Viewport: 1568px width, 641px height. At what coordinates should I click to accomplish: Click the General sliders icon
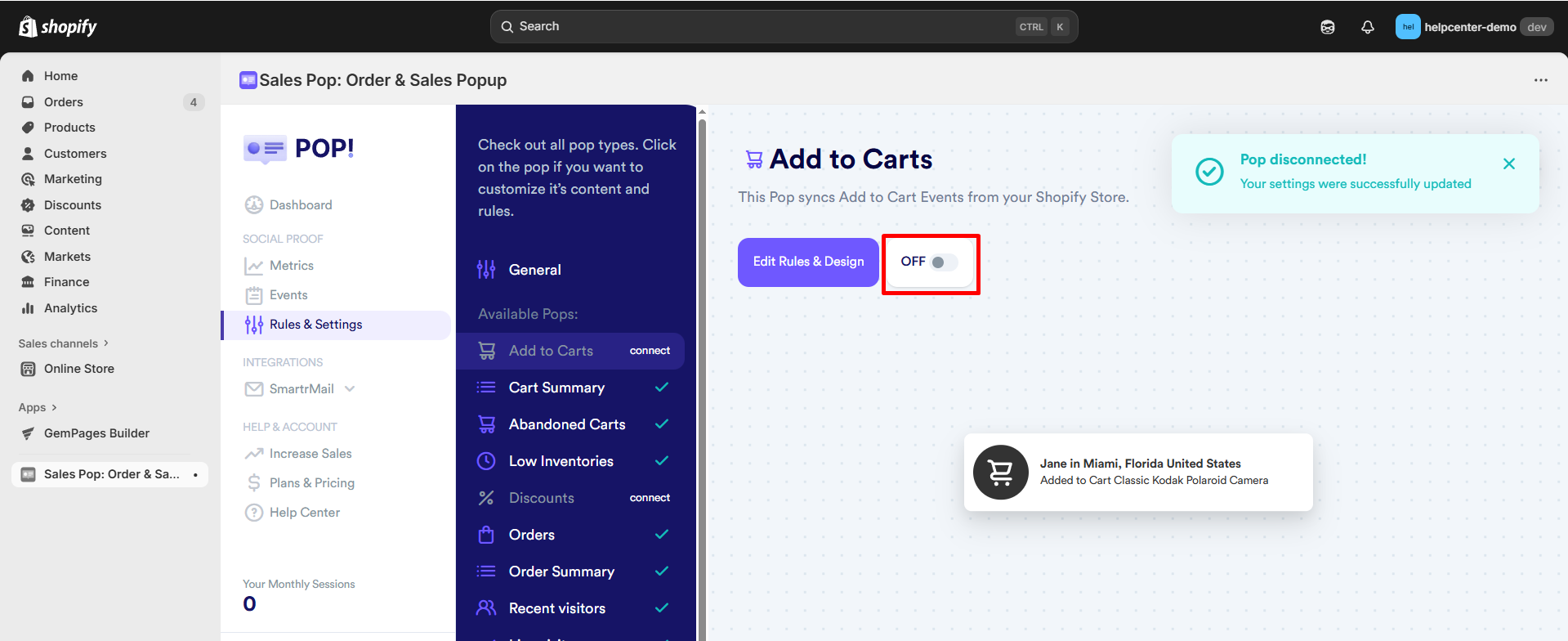point(486,270)
